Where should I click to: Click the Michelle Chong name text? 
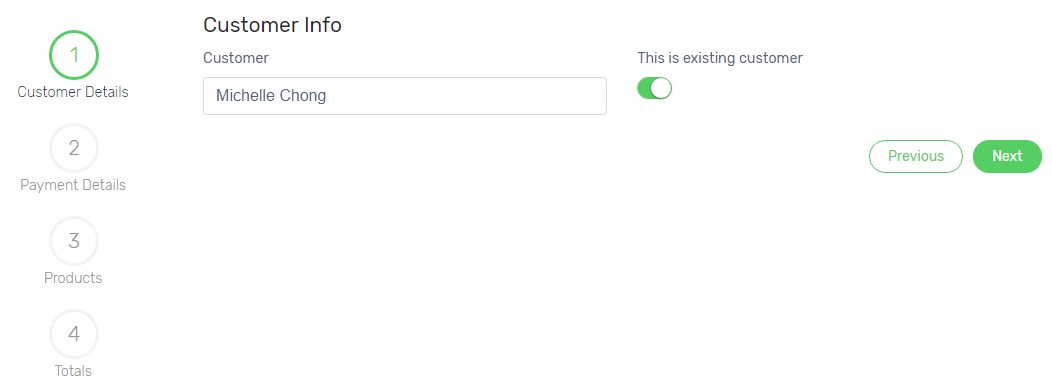271,96
